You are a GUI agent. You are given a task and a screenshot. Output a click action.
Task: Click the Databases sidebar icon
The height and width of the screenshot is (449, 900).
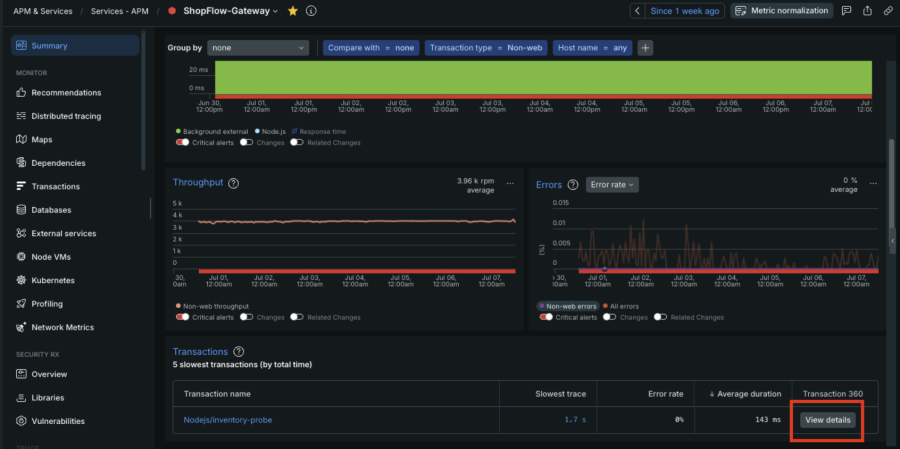click(x=21, y=210)
